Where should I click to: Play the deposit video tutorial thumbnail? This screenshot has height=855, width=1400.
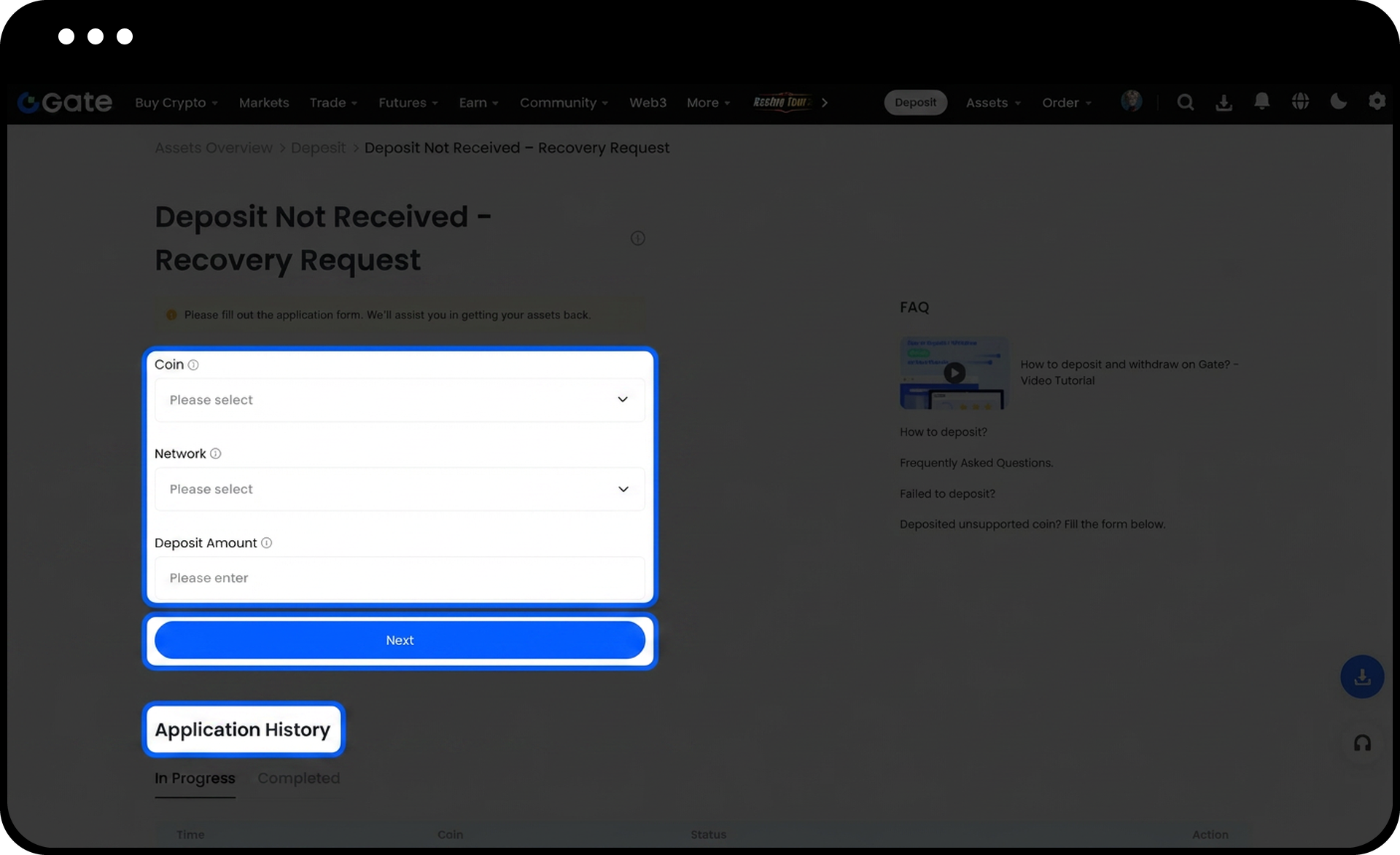pos(954,373)
